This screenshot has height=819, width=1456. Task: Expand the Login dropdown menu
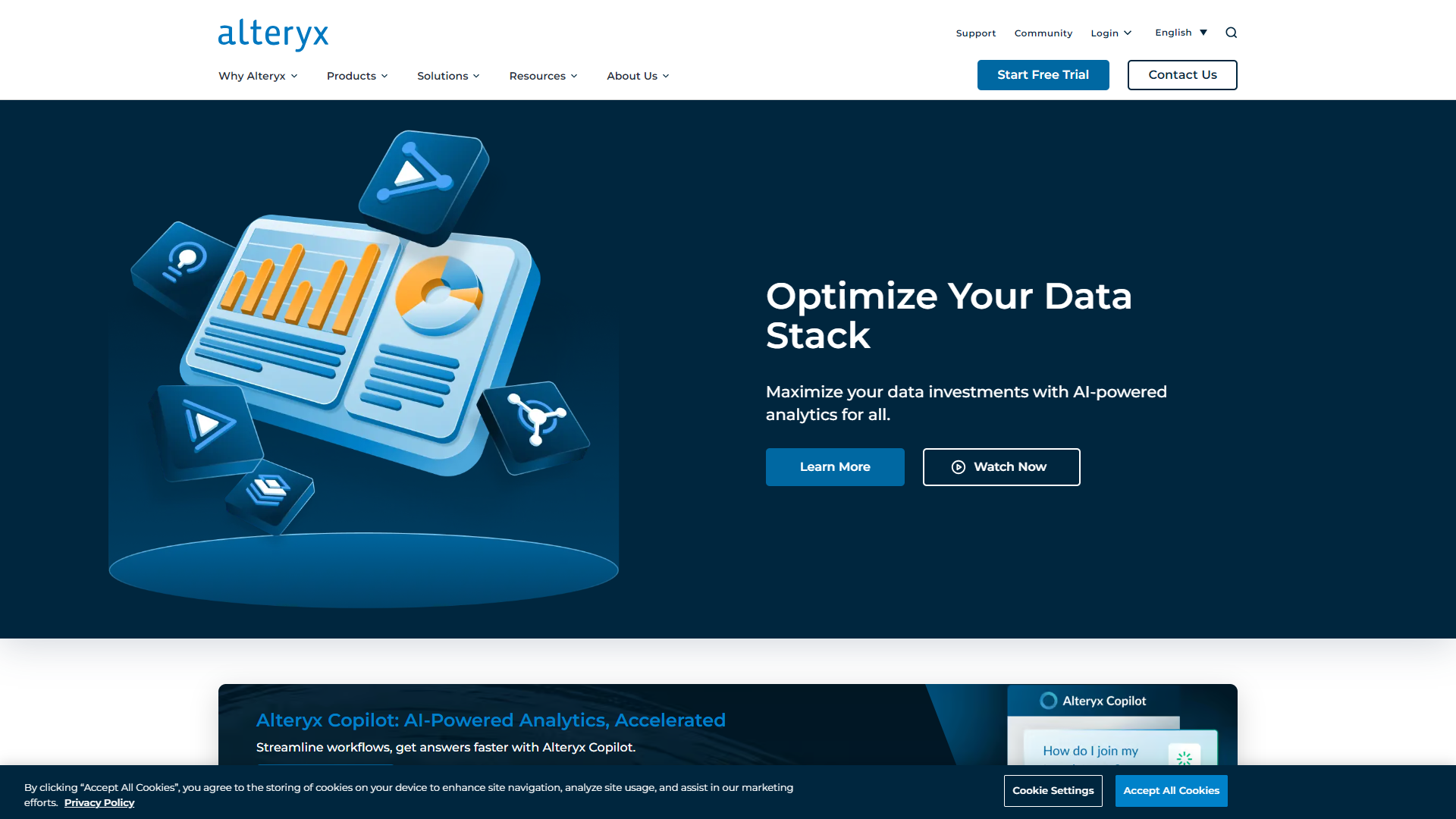pos(1111,32)
